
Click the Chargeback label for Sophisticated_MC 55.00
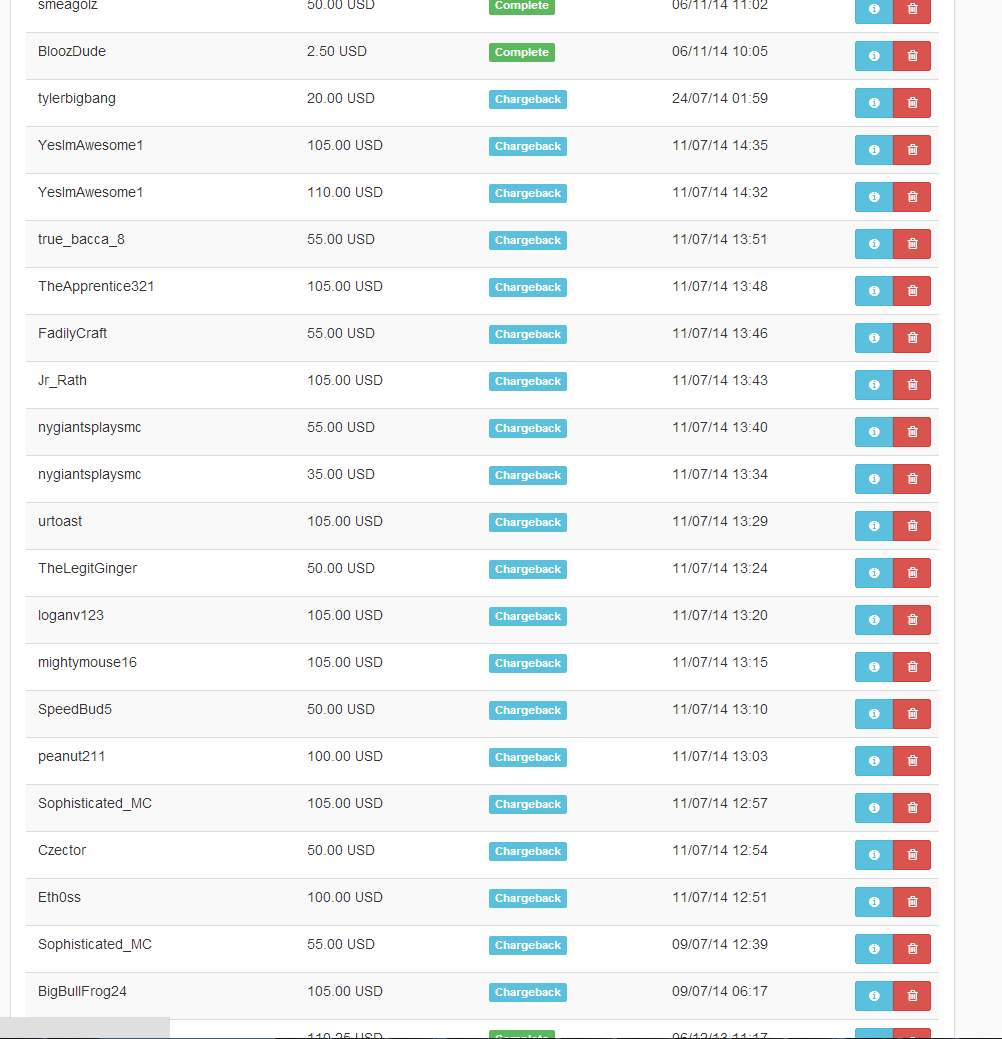click(x=528, y=946)
